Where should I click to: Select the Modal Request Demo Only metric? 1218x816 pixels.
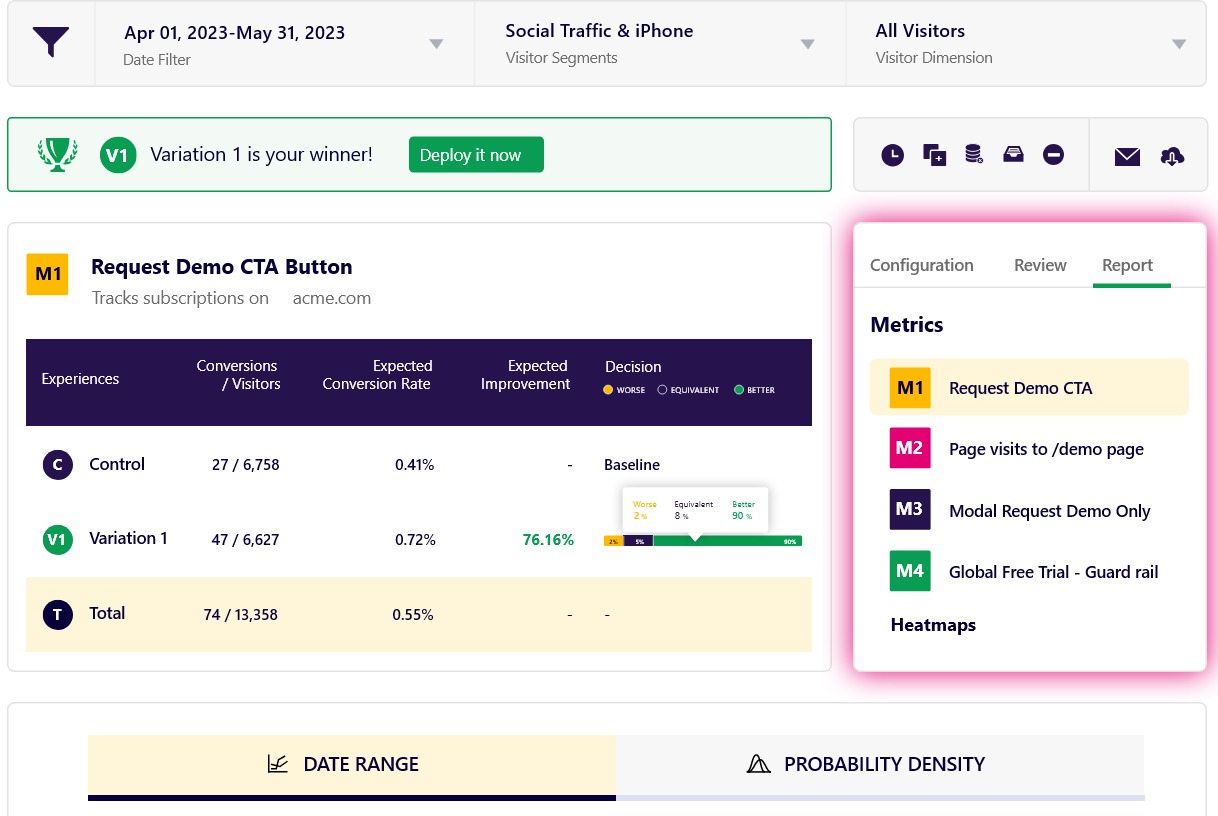[x=1049, y=511]
